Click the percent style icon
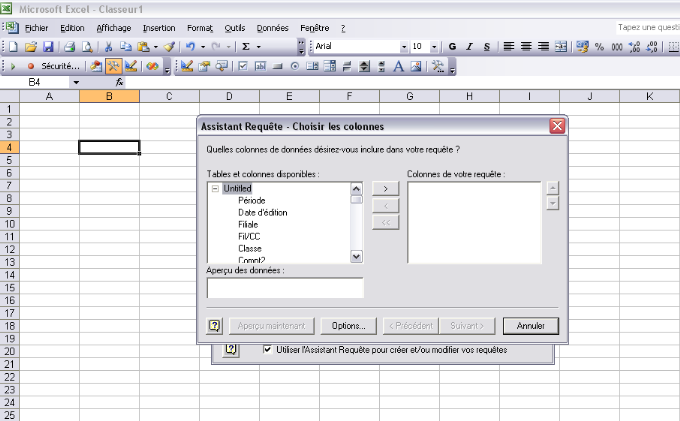The image size is (680, 421). click(599, 47)
